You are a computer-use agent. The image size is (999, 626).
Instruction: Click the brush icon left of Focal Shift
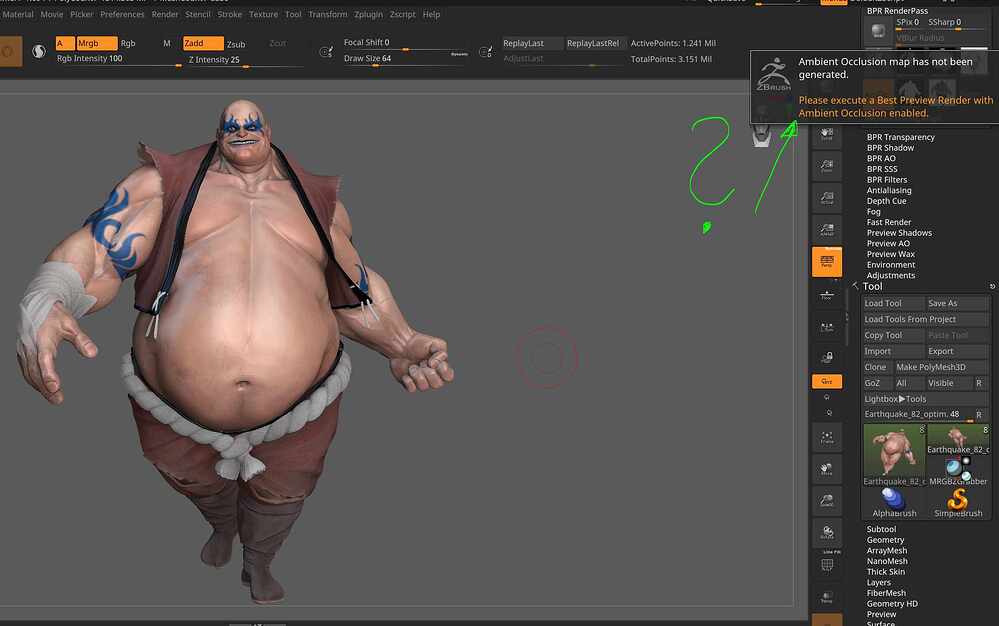coord(326,52)
